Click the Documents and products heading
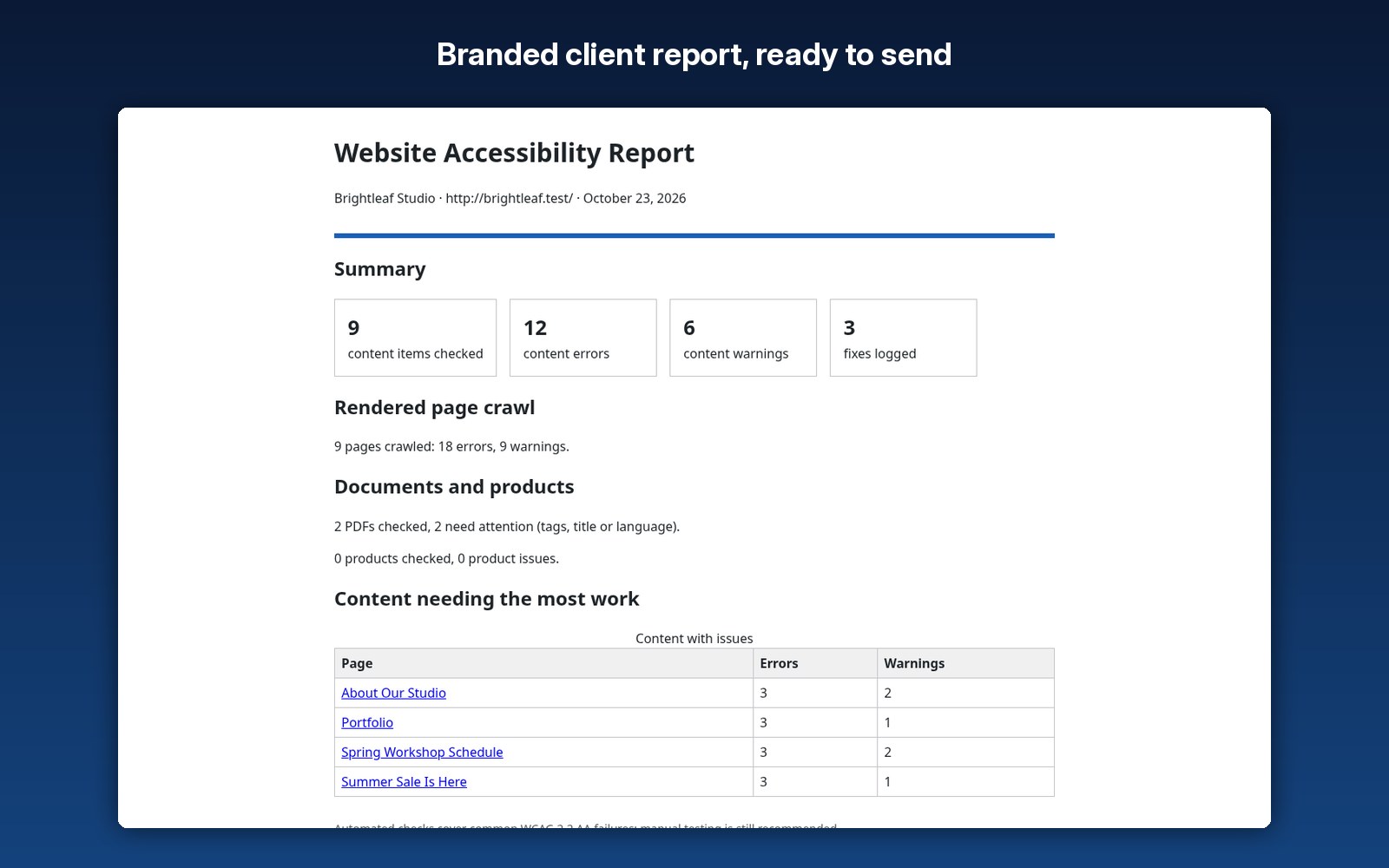The height and width of the screenshot is (868, 1389). tap(454, 487)
